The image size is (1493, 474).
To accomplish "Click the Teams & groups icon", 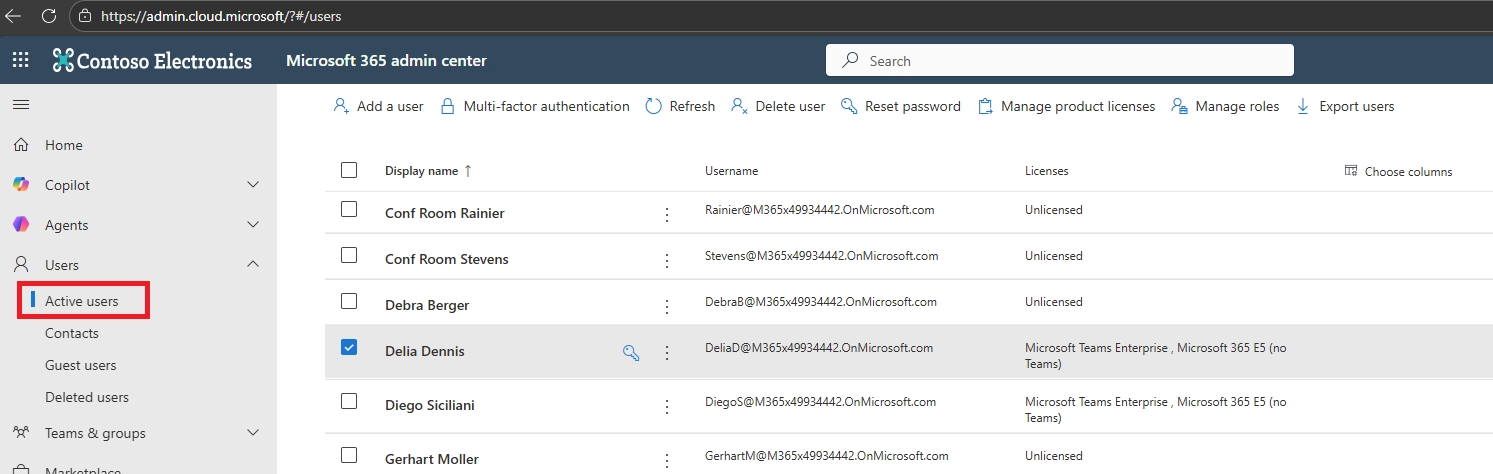I will pyautogui.click(x=21, y=433).
